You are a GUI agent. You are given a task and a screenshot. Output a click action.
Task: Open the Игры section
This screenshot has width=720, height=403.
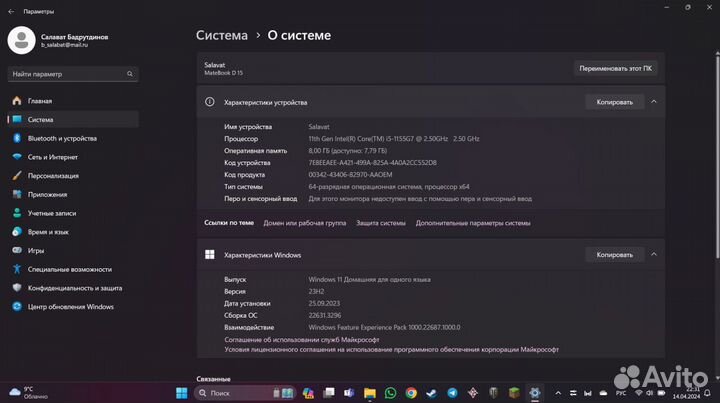pos(73,251)
